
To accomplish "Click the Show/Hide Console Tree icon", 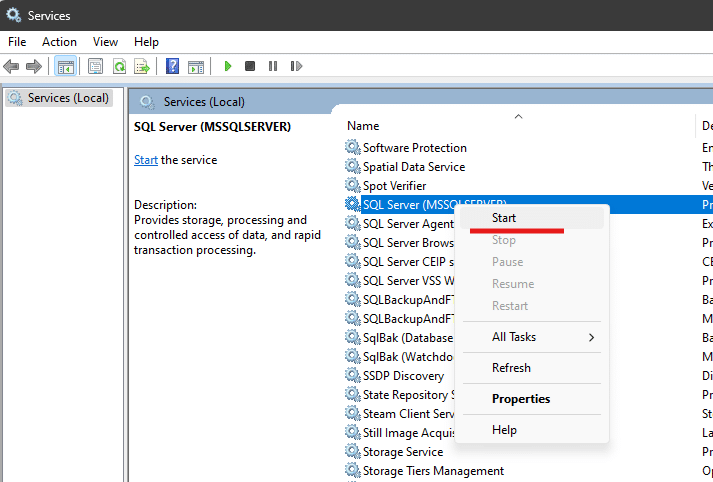I will pyautogui.click(x=65, y=67).
